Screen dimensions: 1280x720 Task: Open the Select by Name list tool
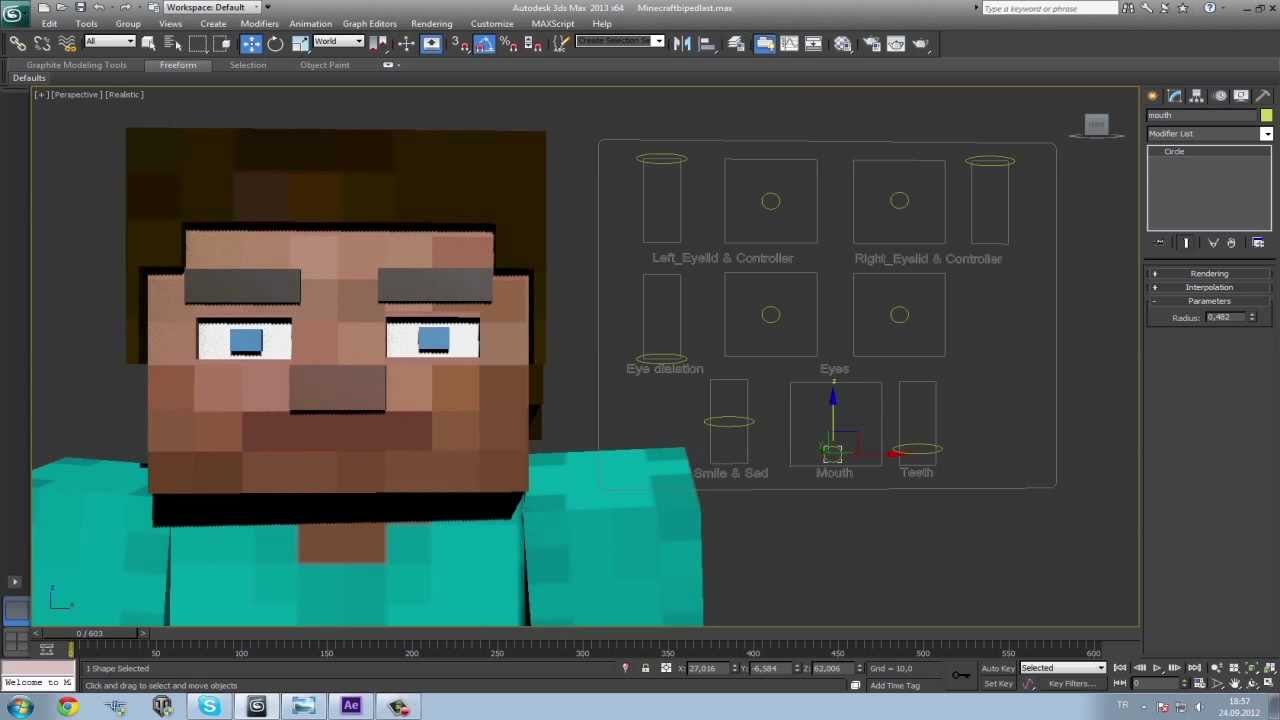point(172,43)
